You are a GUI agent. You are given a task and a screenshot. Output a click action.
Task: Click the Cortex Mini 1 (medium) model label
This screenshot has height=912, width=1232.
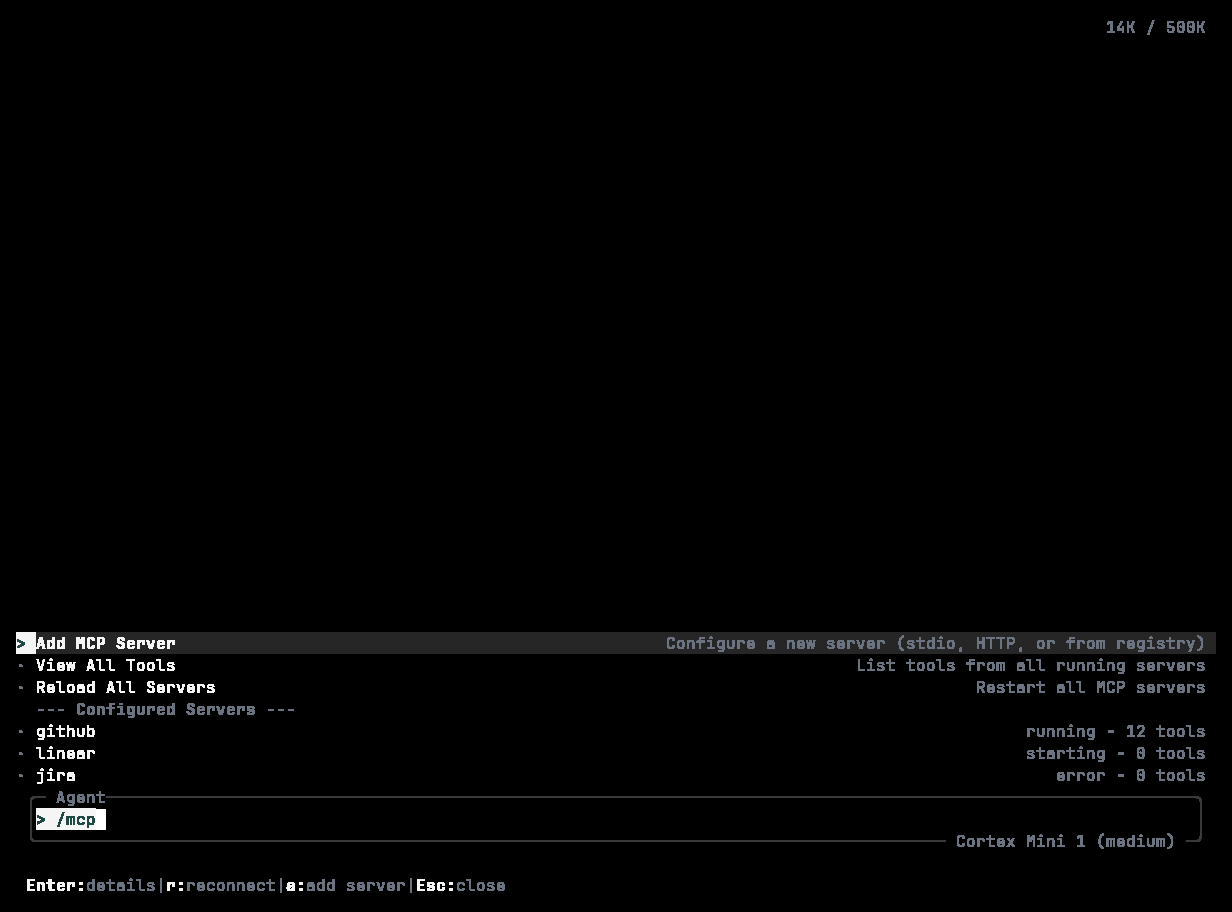coord(1066,841)
